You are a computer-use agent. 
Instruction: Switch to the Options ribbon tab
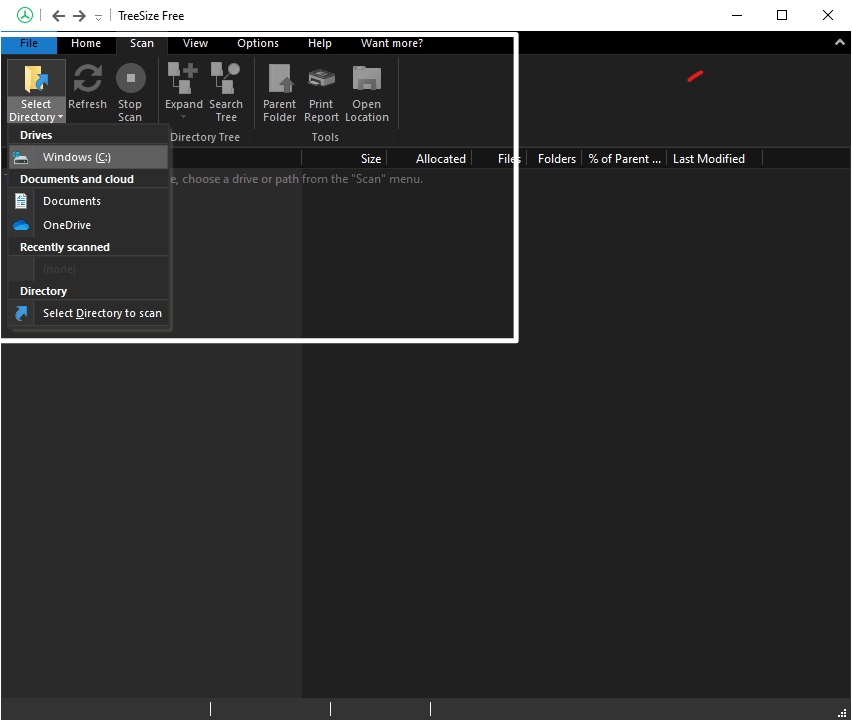click(x=258, y=43)
